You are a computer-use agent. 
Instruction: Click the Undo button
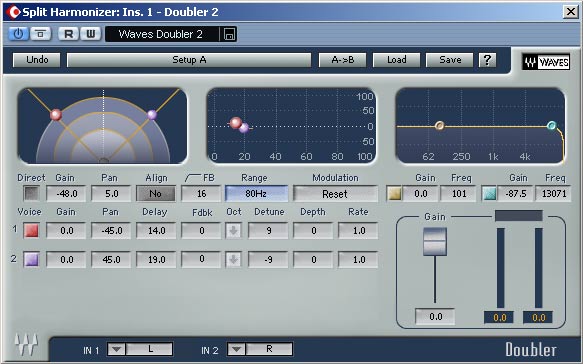click(x=36, y=60)
